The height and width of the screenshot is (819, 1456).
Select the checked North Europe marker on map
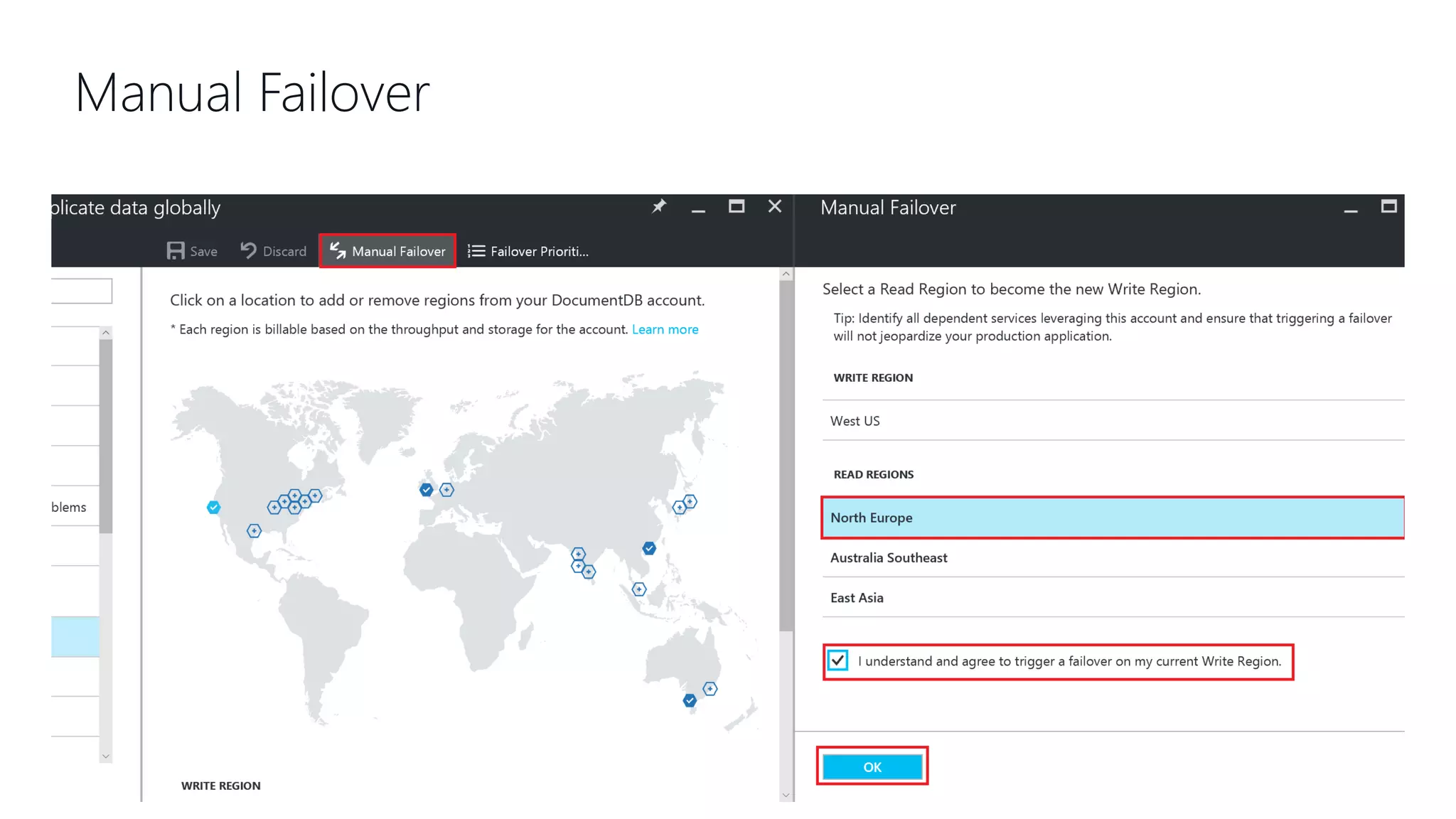[426, 489]
